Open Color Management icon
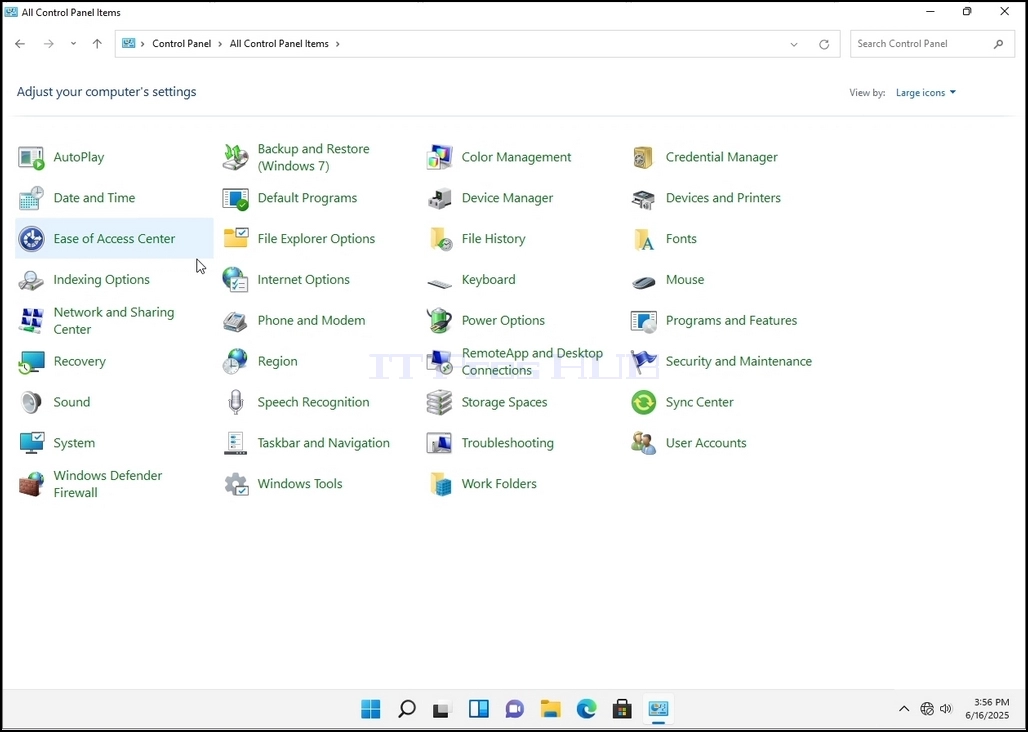 click(x=439, y=157)
